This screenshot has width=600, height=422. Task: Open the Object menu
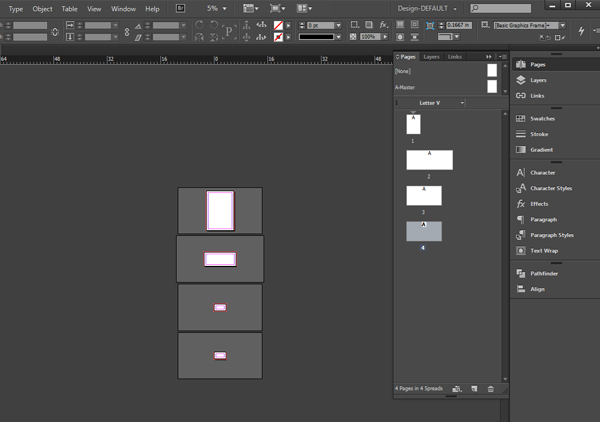42,9
